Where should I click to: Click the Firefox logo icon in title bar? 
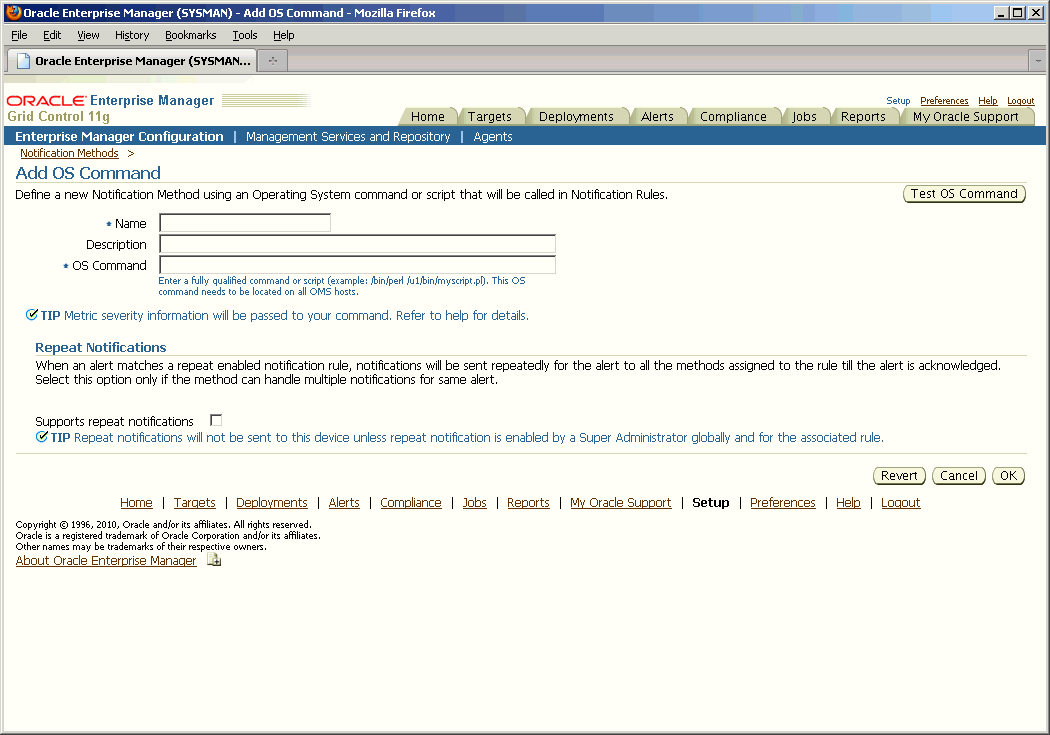13,12
